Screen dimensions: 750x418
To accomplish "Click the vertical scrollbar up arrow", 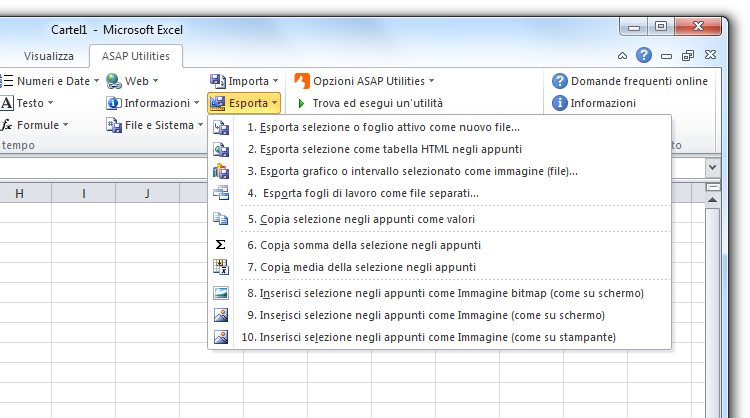I will point(712,200).
